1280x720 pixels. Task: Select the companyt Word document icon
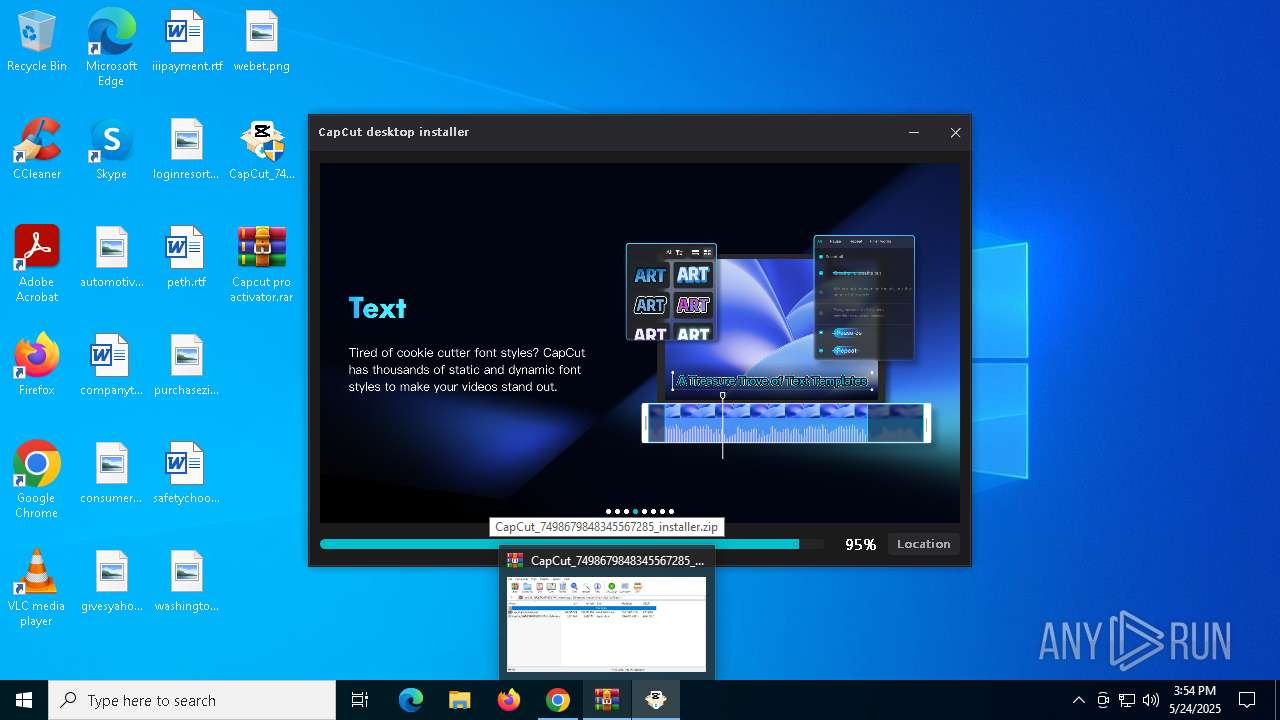111,366
